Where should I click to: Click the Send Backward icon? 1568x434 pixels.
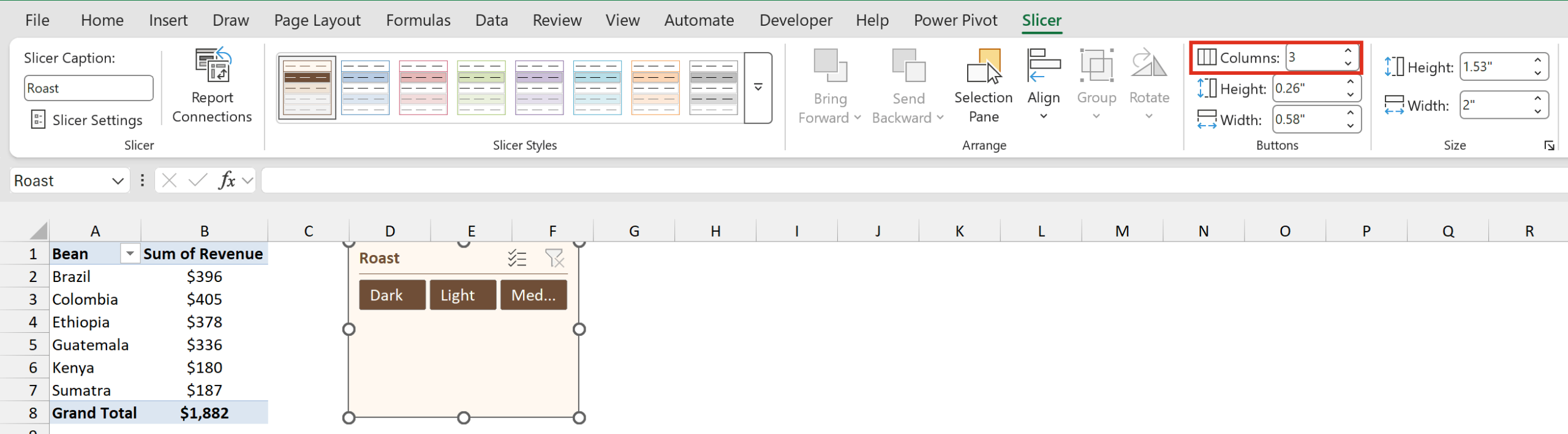(908, 66)
